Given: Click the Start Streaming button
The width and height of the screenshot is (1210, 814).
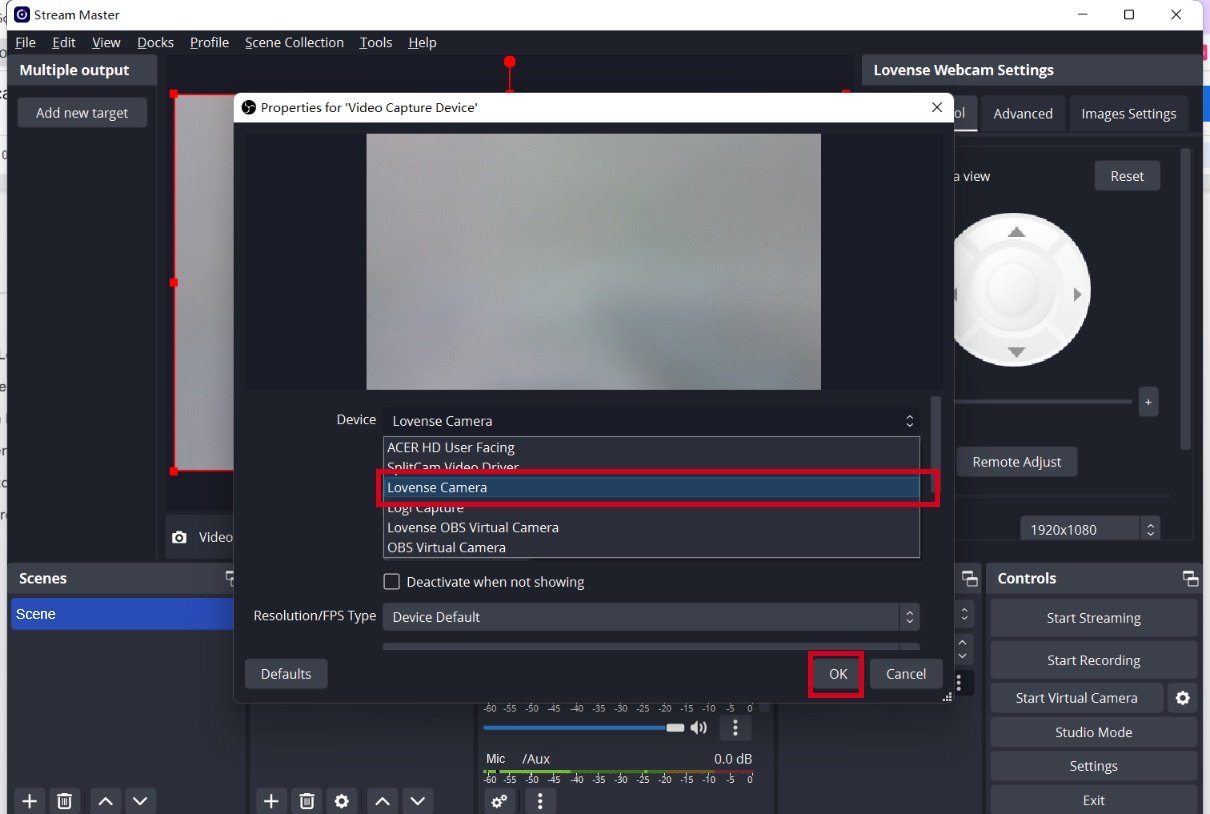Looking at the screenshot, I should (x=1093, y=618).
